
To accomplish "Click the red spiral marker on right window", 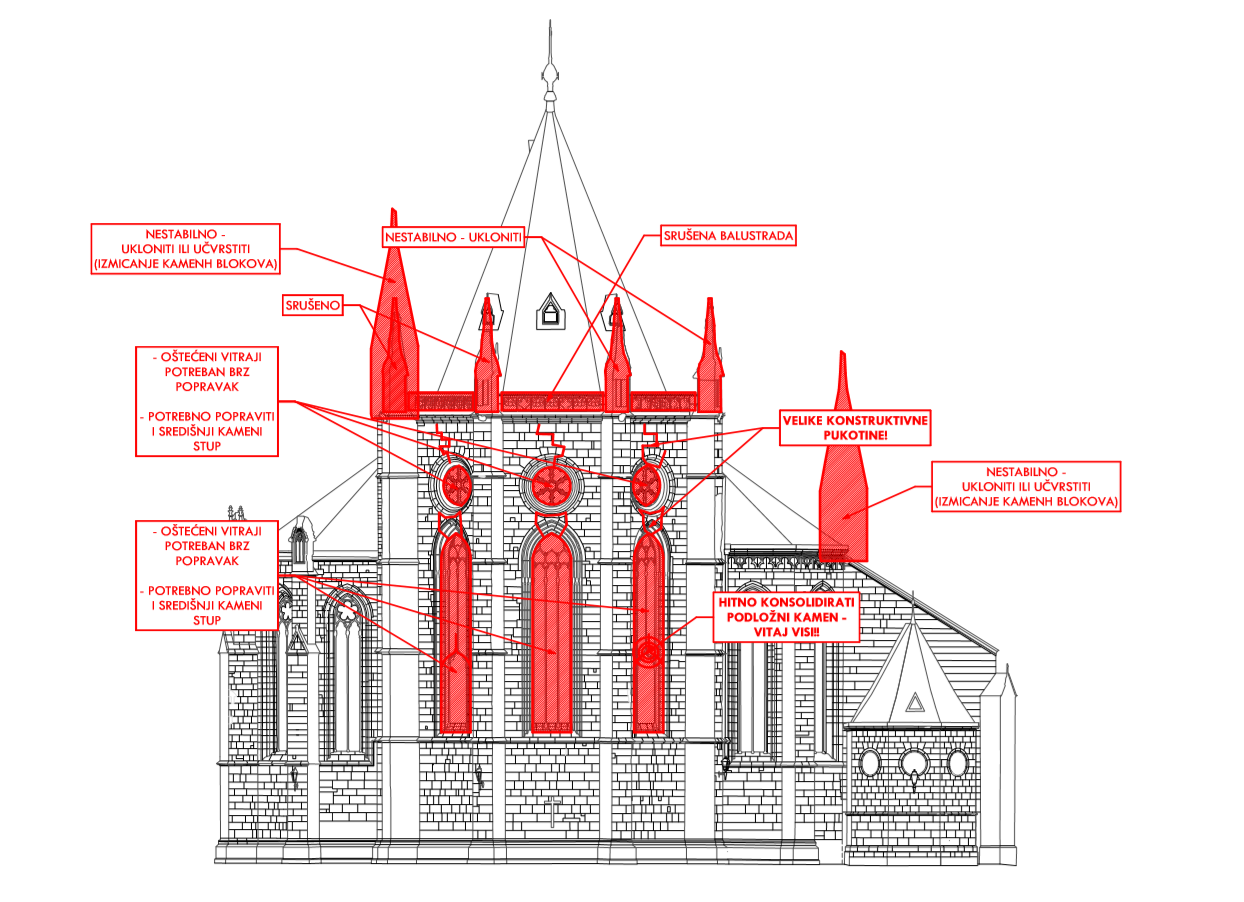I will tap(648, 654).
